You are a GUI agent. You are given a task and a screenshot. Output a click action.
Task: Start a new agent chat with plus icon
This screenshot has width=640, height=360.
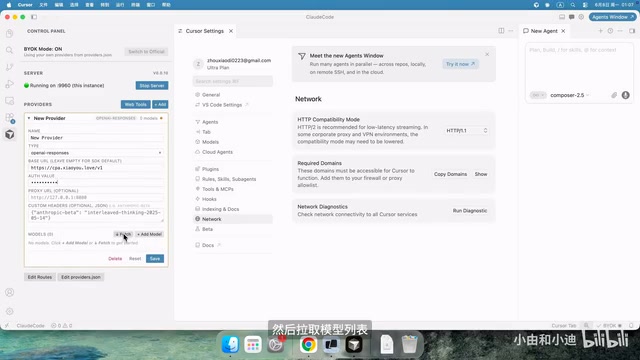[x=600, y=31]
